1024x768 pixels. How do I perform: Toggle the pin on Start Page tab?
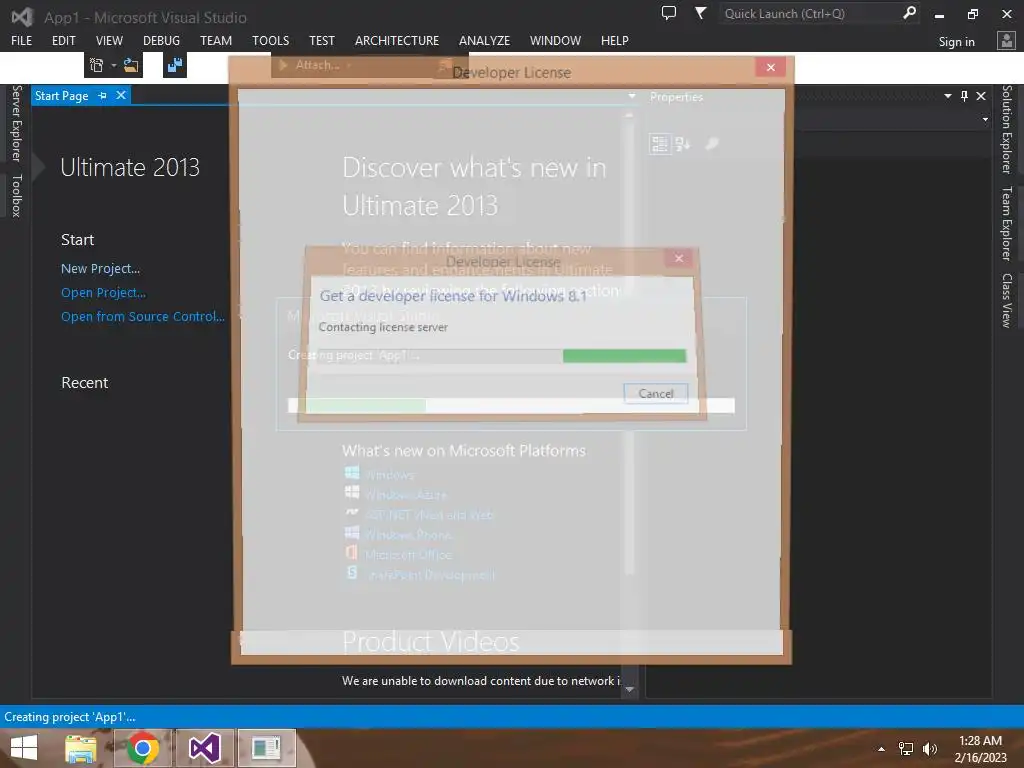103,96
